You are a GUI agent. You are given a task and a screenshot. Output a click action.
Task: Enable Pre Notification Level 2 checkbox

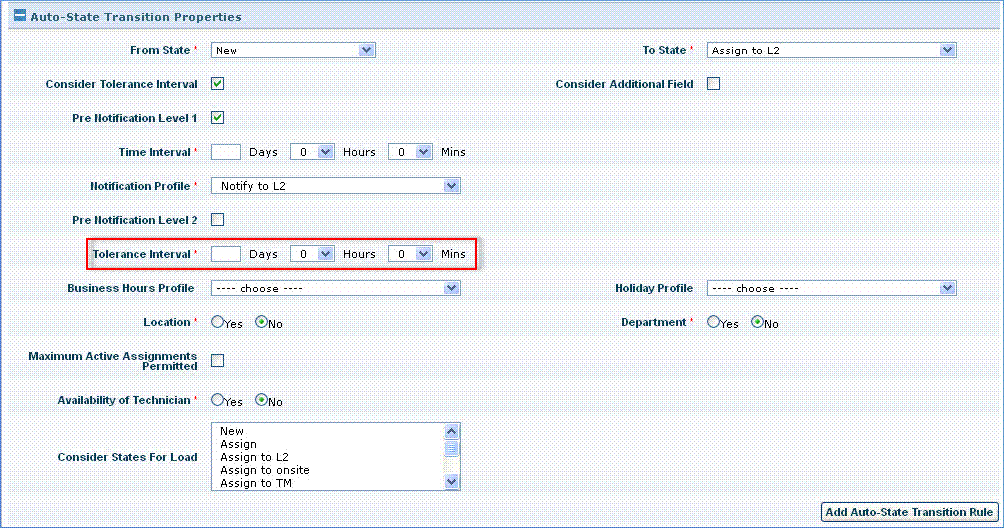point(217,220)
